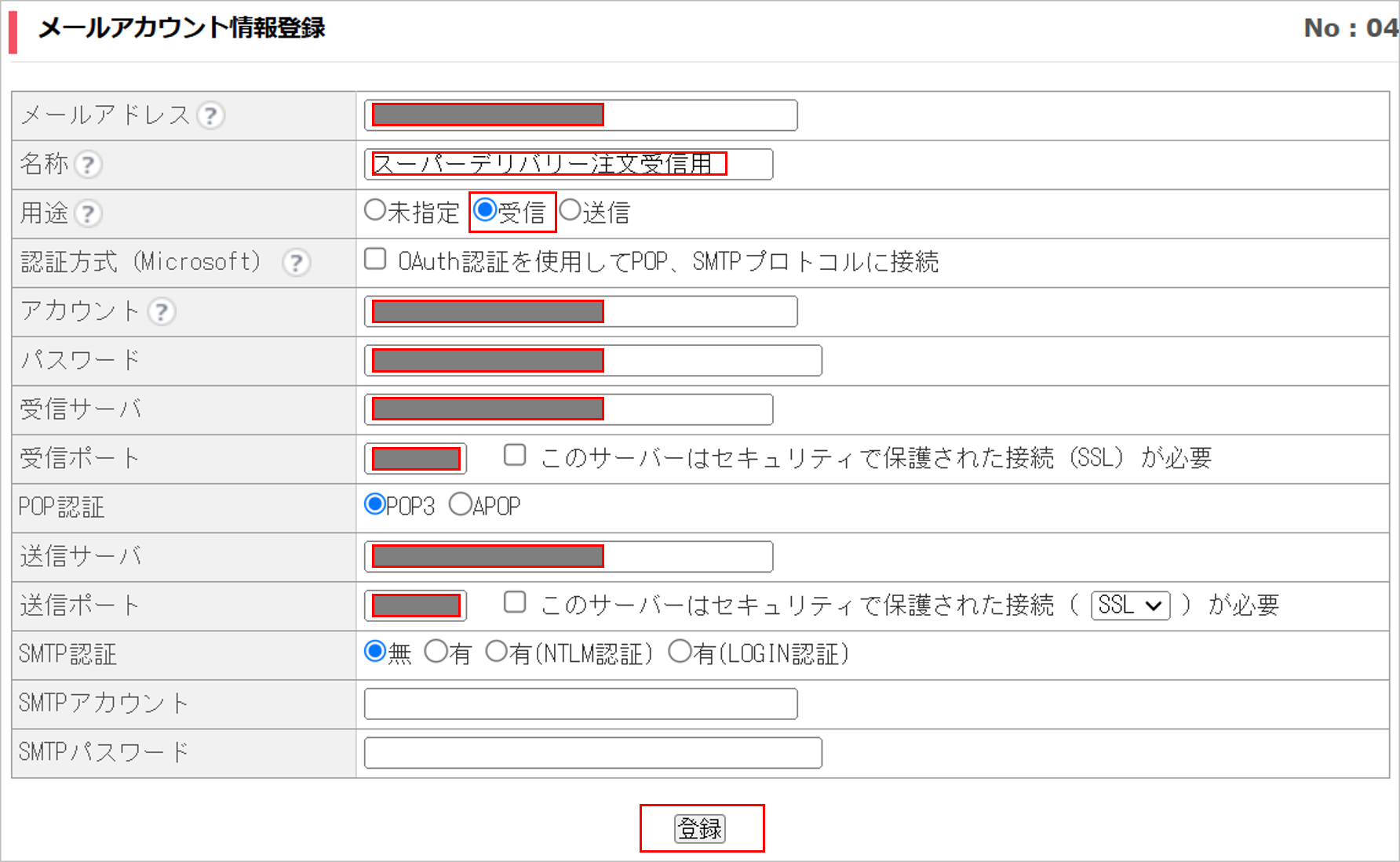Screen dimensions: 1400x862
Task: Focus the 送信サーバ input field
Action: pos(569,556)
